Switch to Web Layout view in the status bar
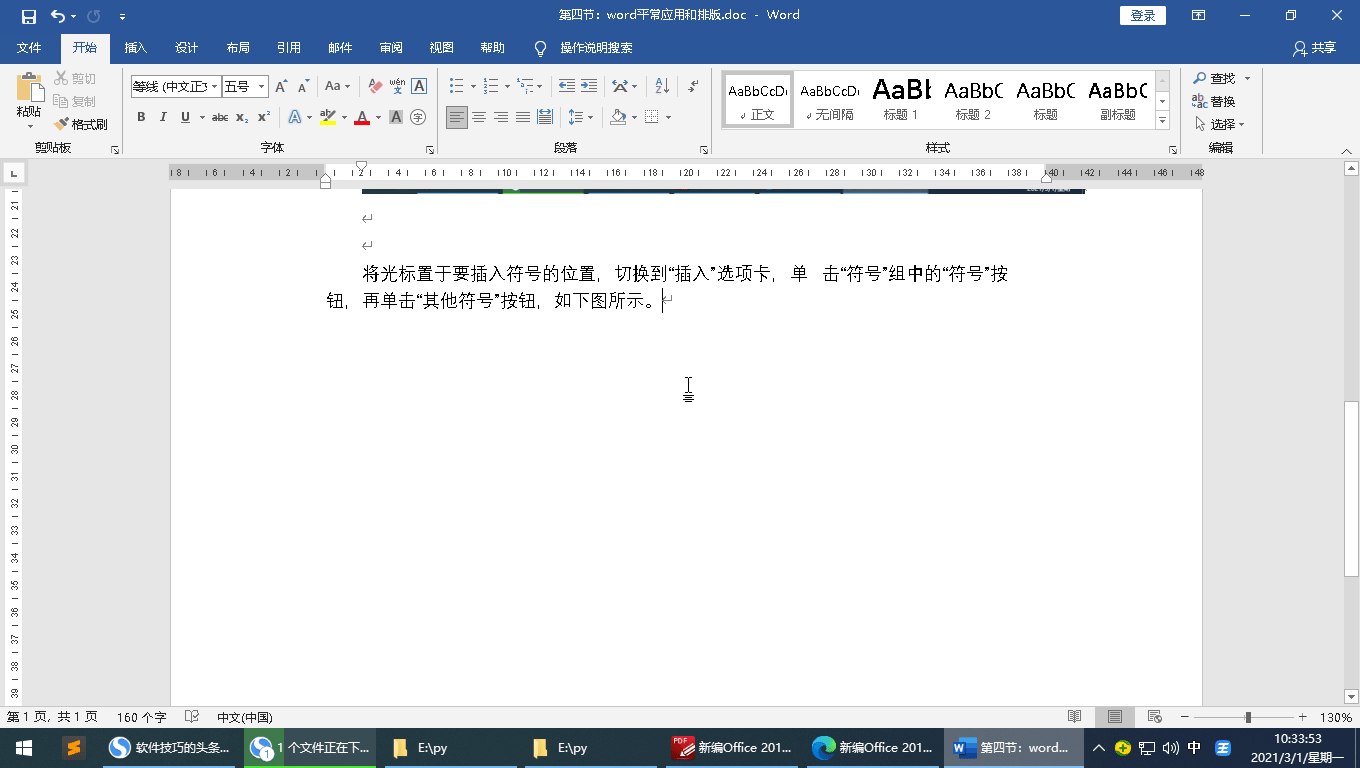Screen dimensions: 1360x768 (x=1154, y=717)
